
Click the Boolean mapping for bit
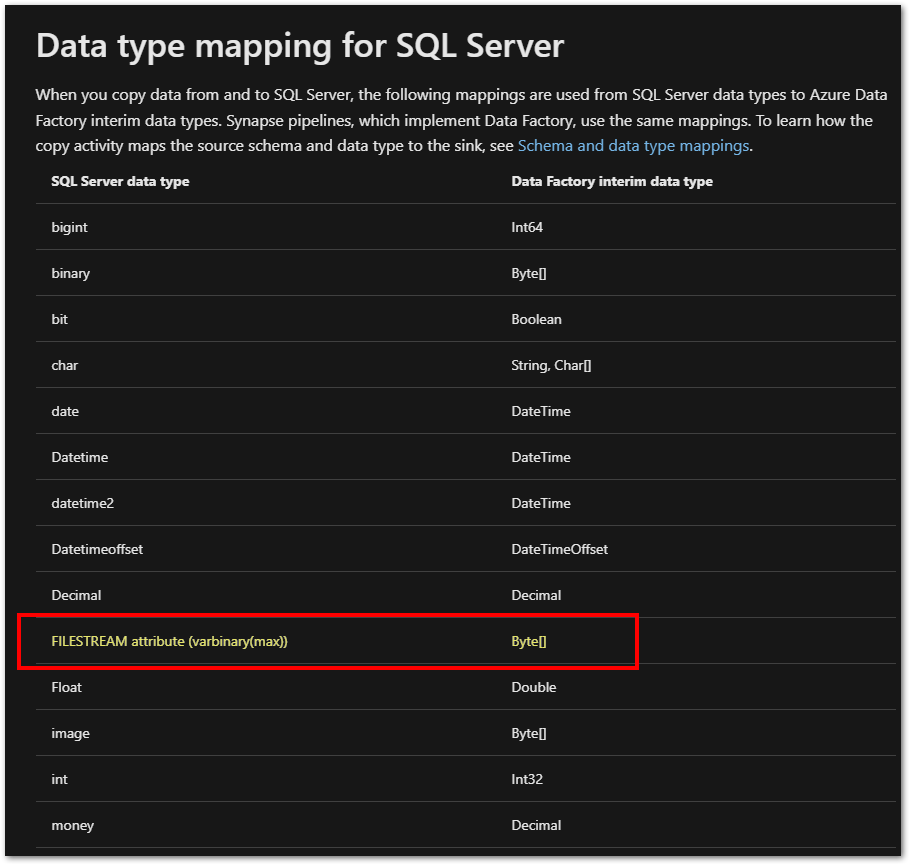tap(536, 319)
